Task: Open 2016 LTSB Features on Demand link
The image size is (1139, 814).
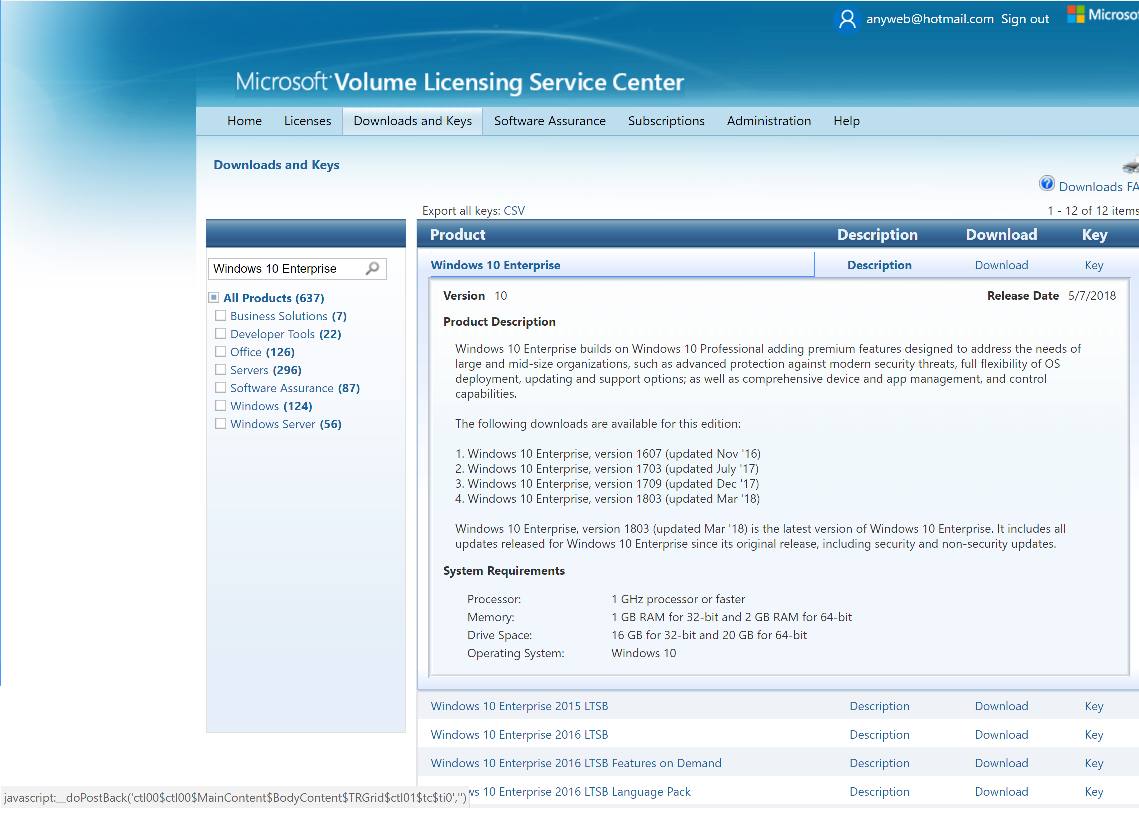Action: click(x=576, y=763)
